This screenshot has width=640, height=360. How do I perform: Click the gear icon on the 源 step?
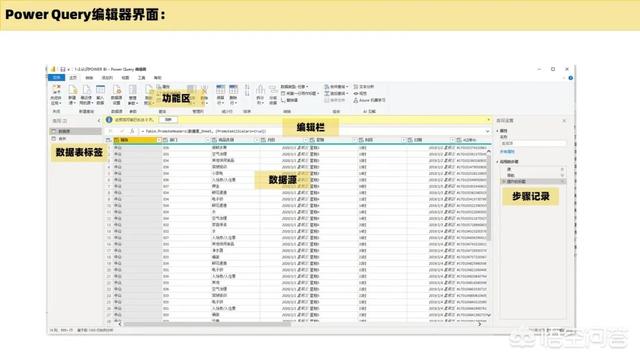(x=562, y=169)
